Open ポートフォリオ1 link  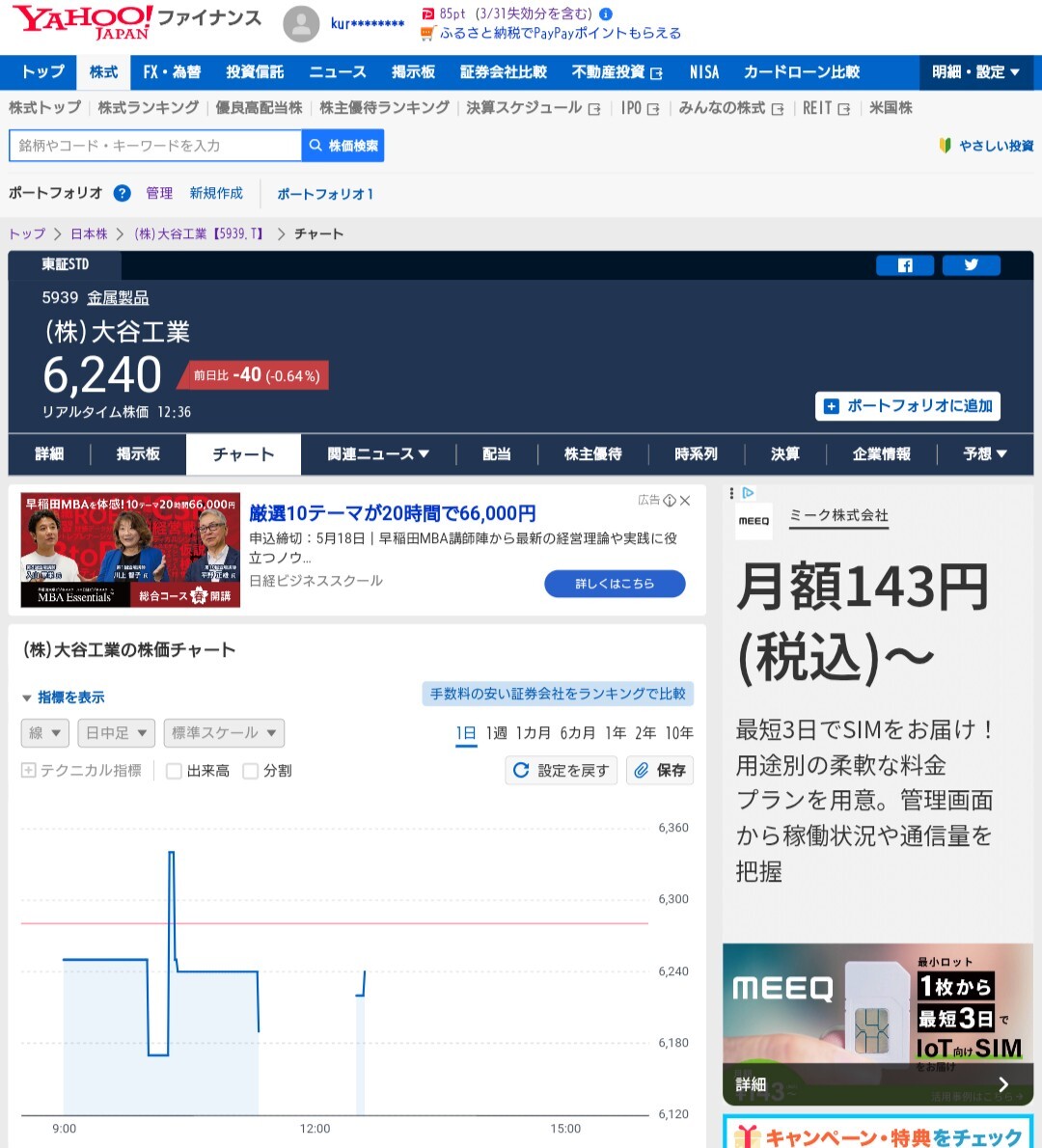point(325,194)
